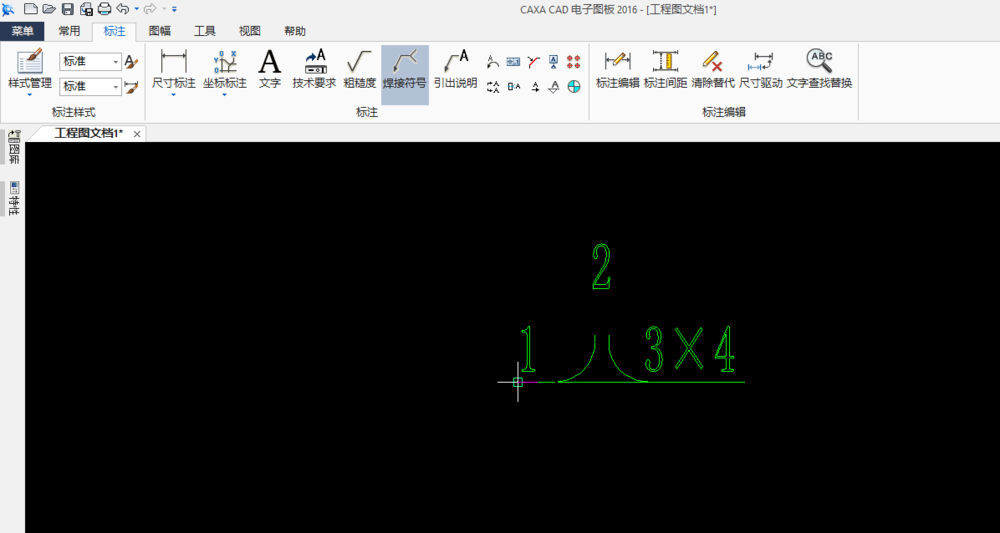Select the 尺寸标注 dimension tool
Image resolution: width=1000 pixels, height=533 pixels.
point(173,68)
